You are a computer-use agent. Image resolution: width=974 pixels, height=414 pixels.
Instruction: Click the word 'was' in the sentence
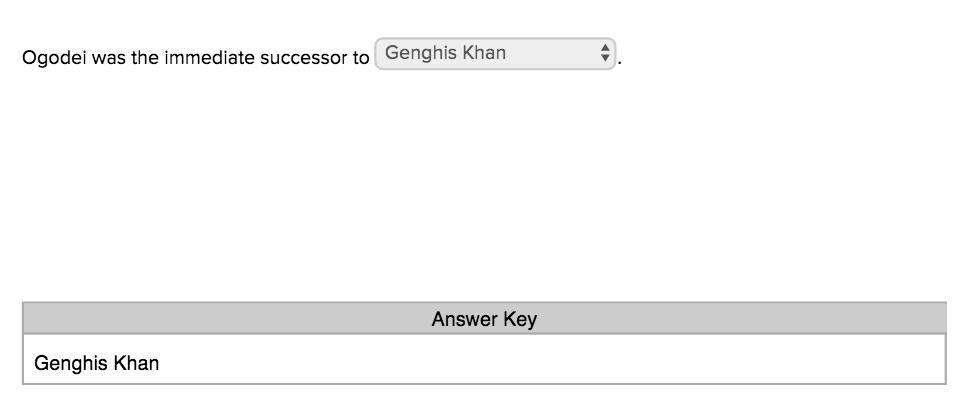[x=108, y=58]
